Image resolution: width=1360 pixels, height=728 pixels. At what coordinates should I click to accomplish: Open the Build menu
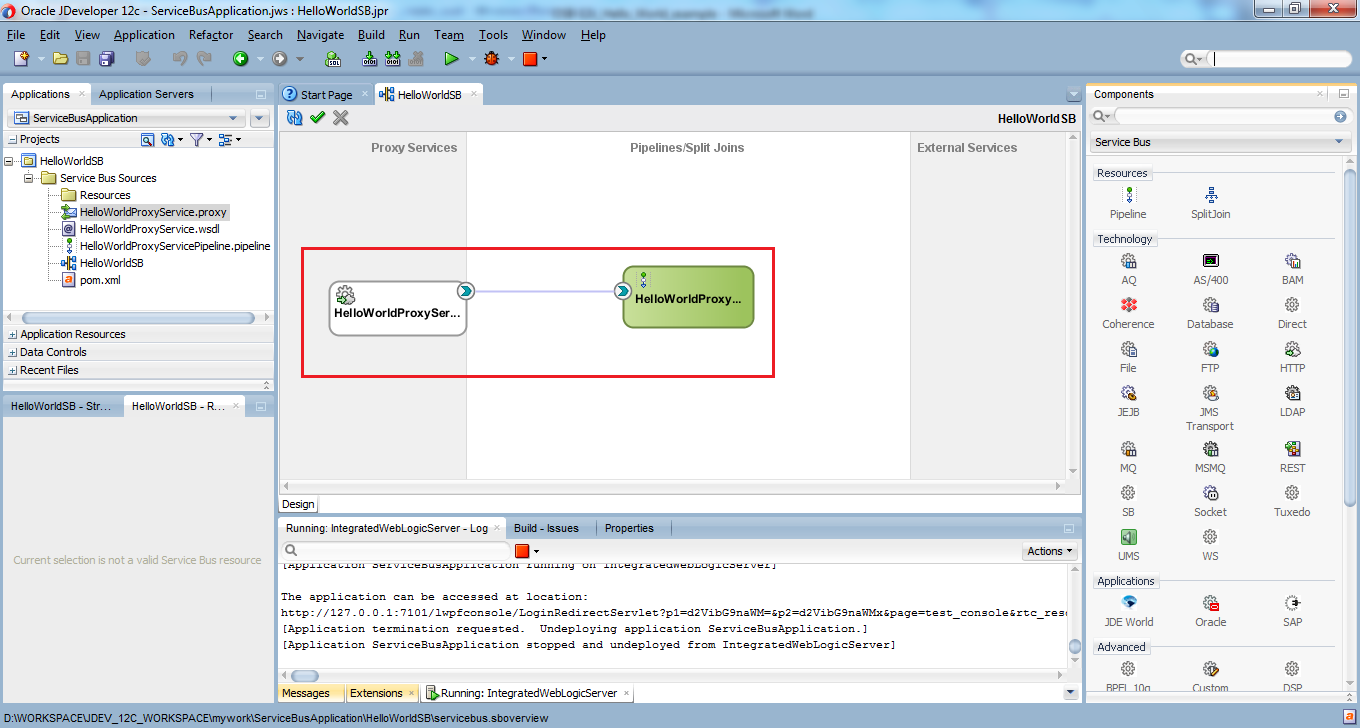(x=371, y=35)
